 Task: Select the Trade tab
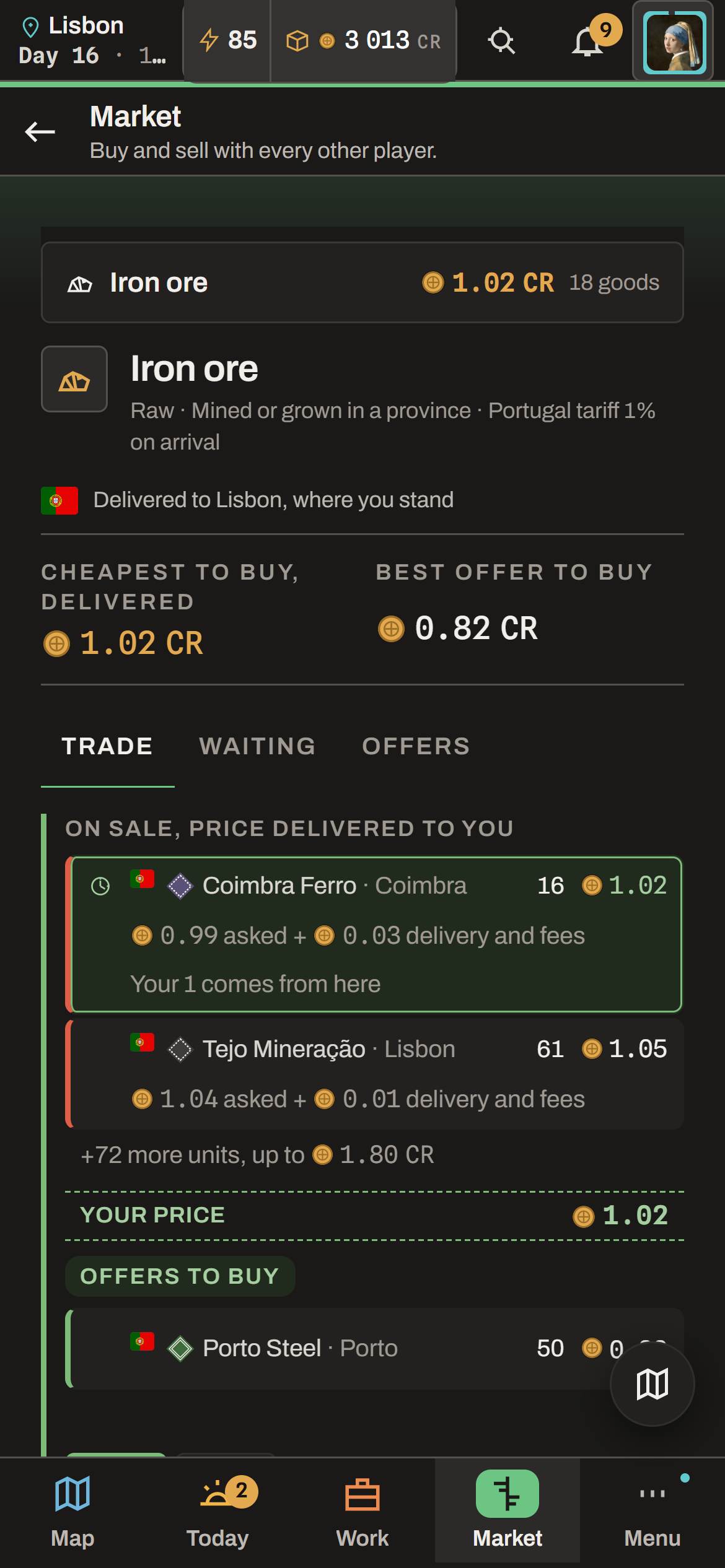tap(107, 746)
